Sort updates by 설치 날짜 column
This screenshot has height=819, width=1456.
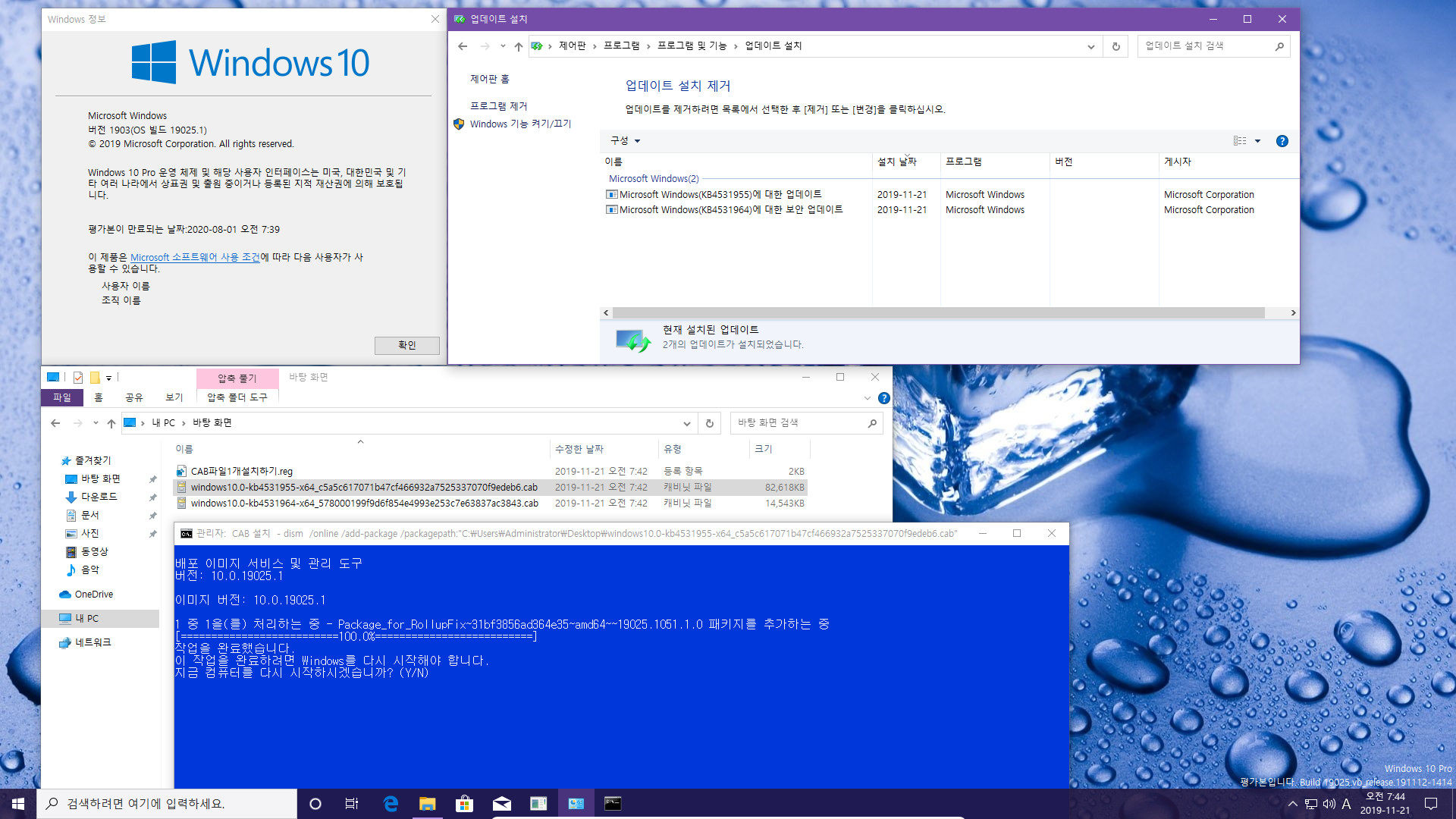pos(906,162)
